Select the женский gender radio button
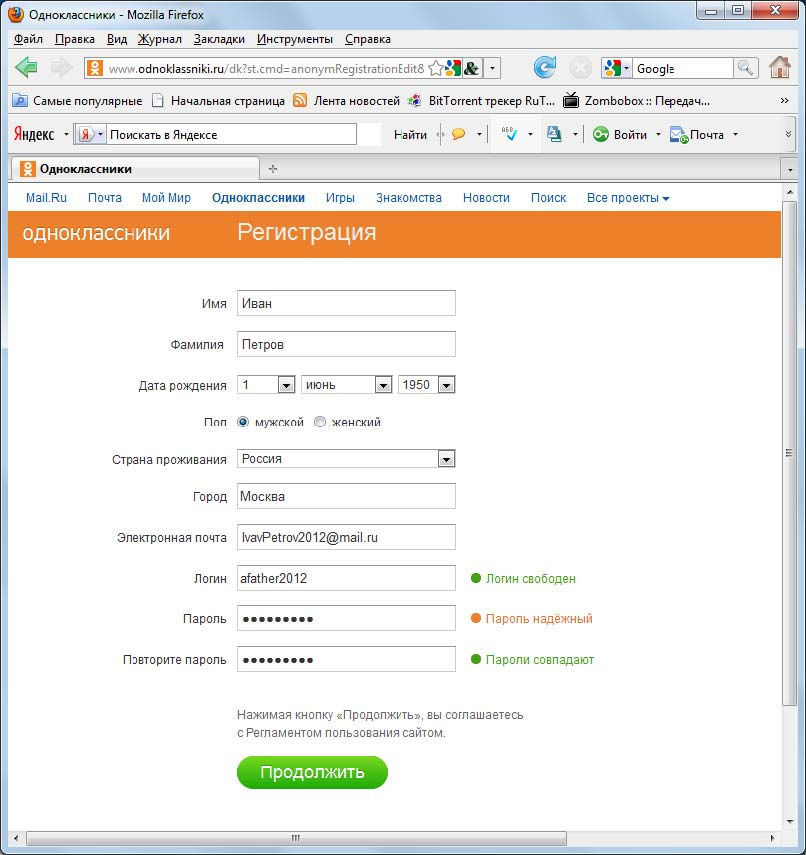The width and height of the screenshot is (806, 855). point(320,422)
